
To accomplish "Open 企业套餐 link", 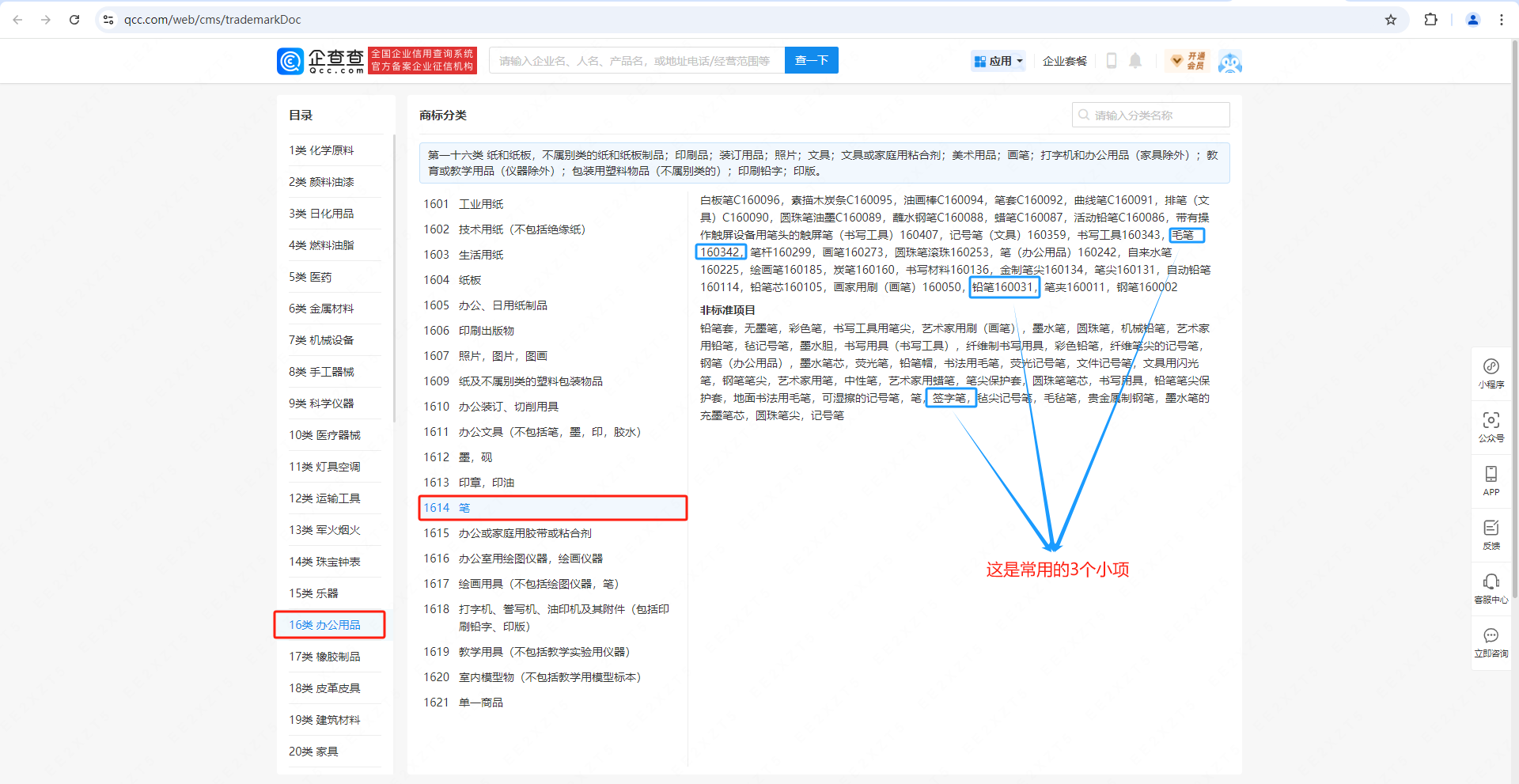I will tap(1065, 61).
